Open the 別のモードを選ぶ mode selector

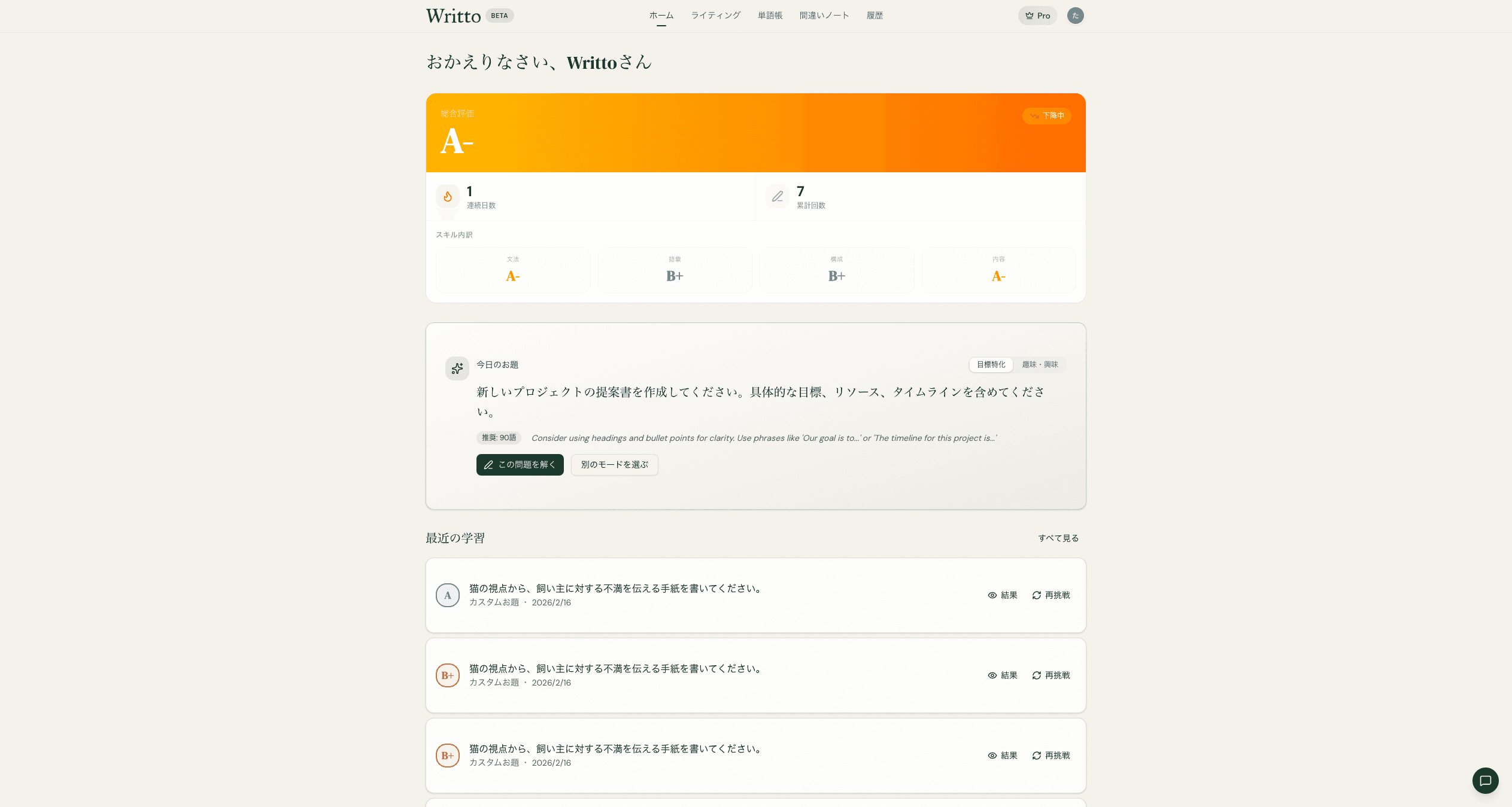point(614,465)
